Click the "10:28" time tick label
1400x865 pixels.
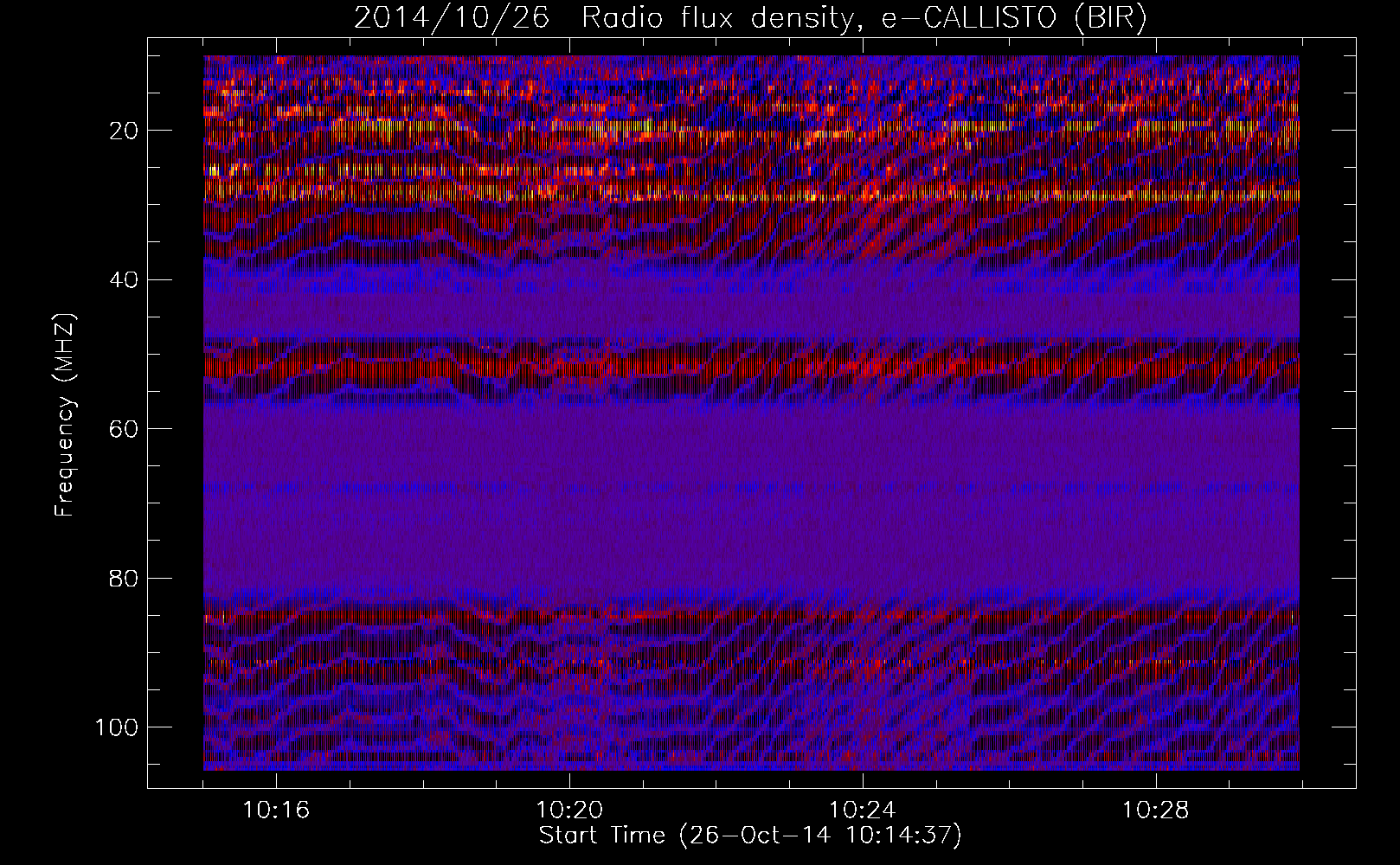pyautogui.click(x=1156, y=811)
